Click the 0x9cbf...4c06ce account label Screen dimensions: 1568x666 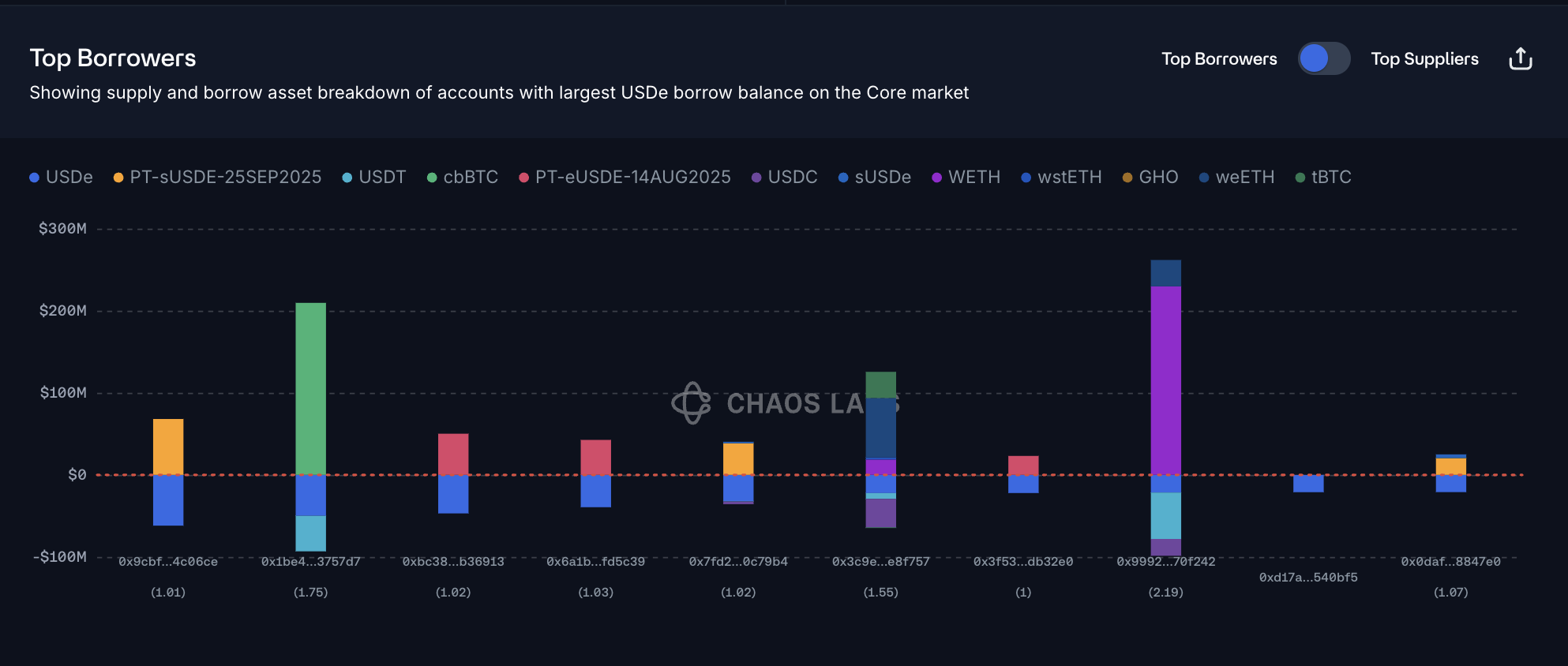(168, 562)
